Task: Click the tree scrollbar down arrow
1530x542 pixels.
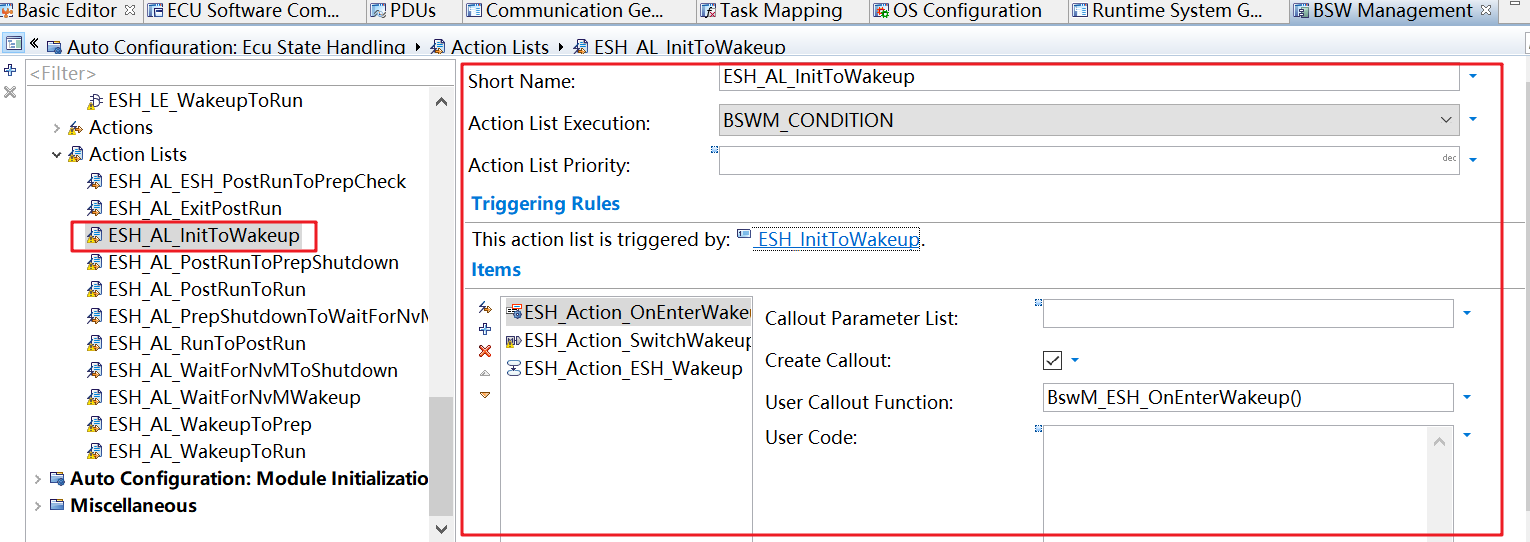Action: click(441, 527)
